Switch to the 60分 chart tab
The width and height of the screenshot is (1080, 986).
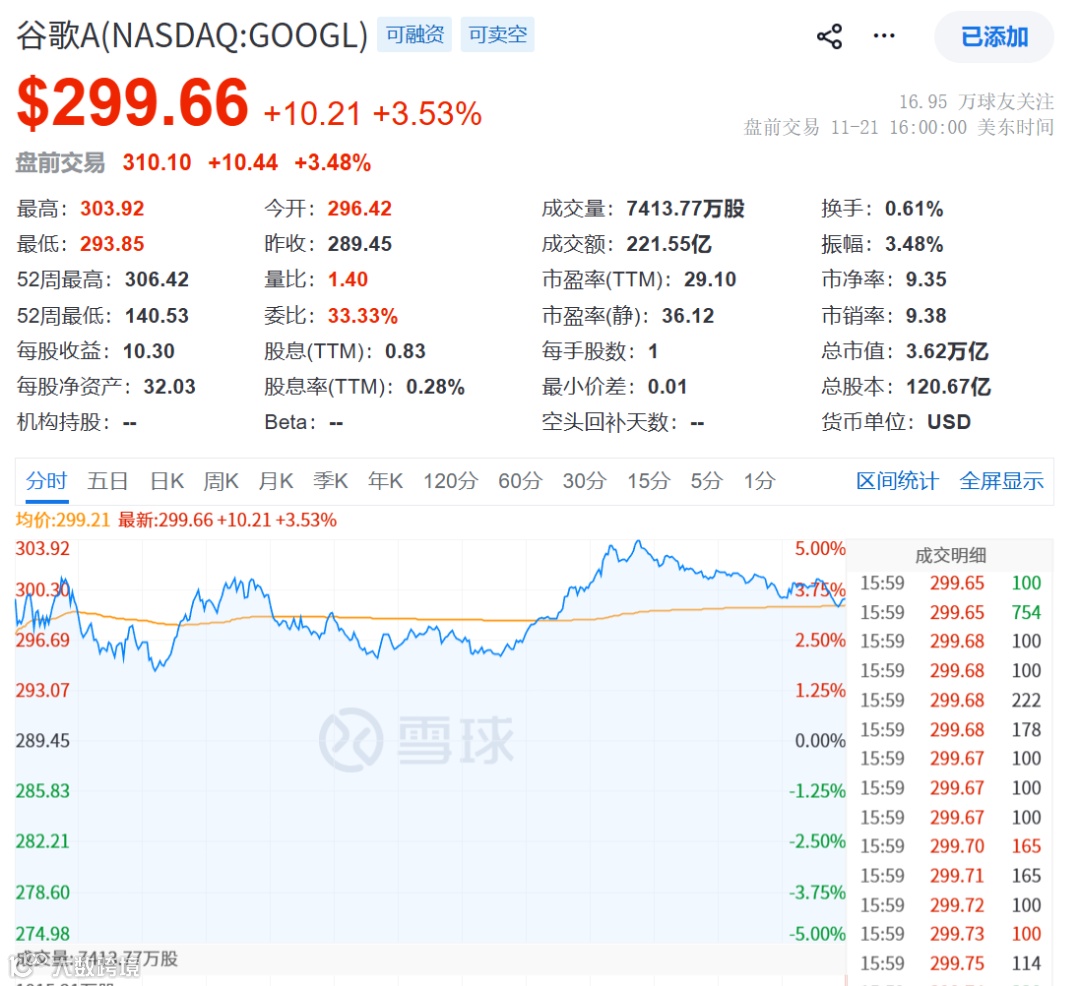[x=521, y=481]
